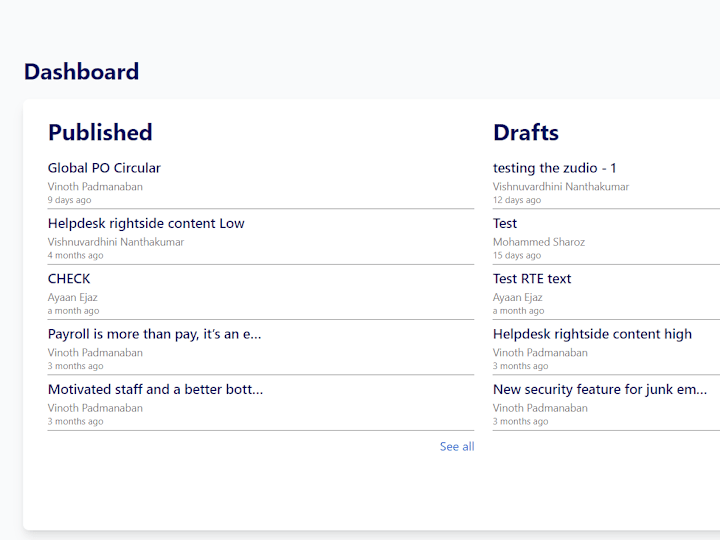Click the Published section heading
Viewport: 720px width, 540px height.
pos(100,132)
